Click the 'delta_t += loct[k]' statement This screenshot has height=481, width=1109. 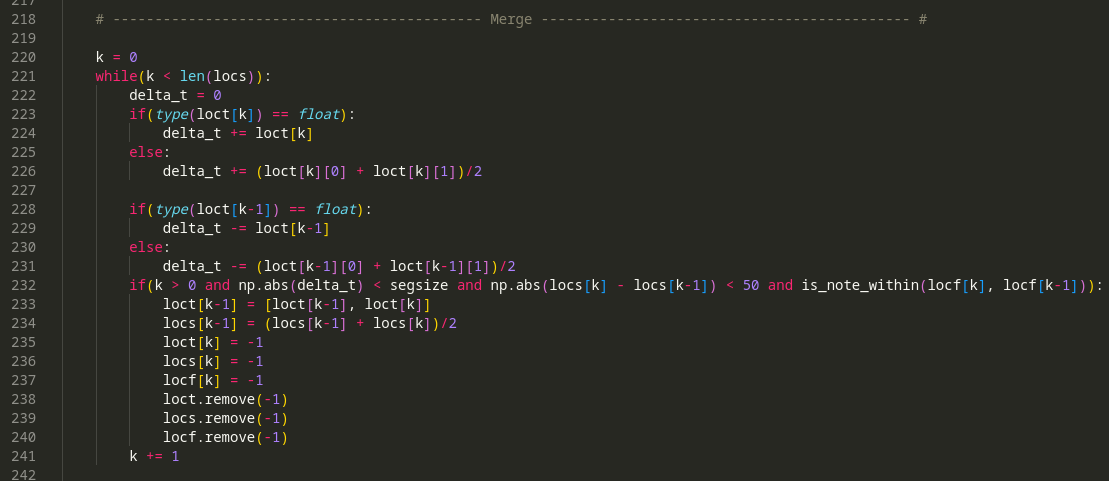pos(238,133)
